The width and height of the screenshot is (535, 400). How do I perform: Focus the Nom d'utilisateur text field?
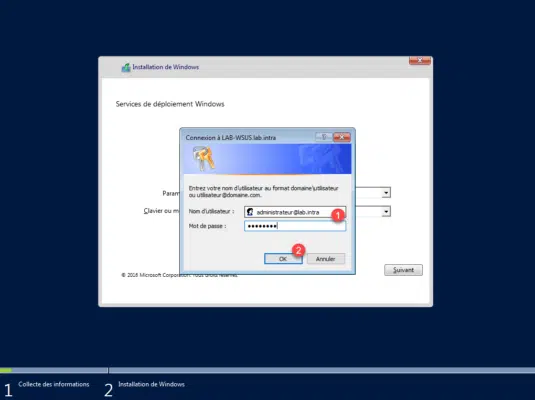click(x=295, y=212)
